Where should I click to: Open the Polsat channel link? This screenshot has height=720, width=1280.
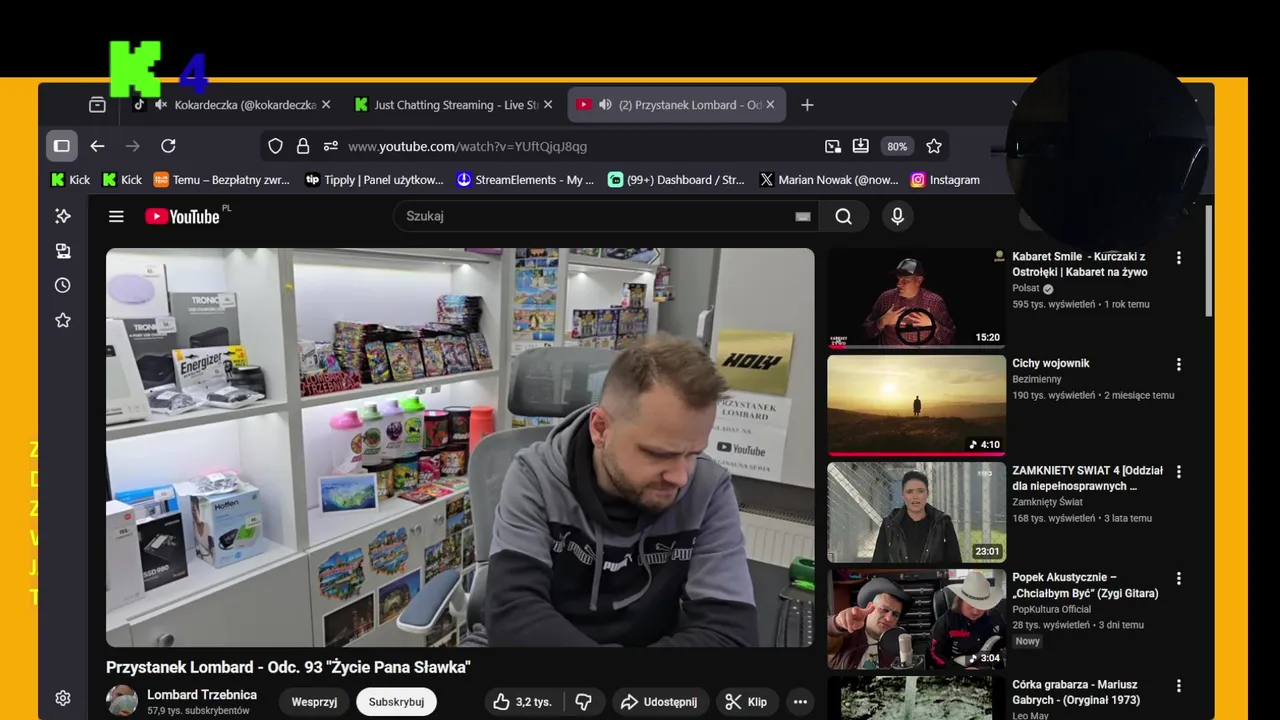[1026, 288]
